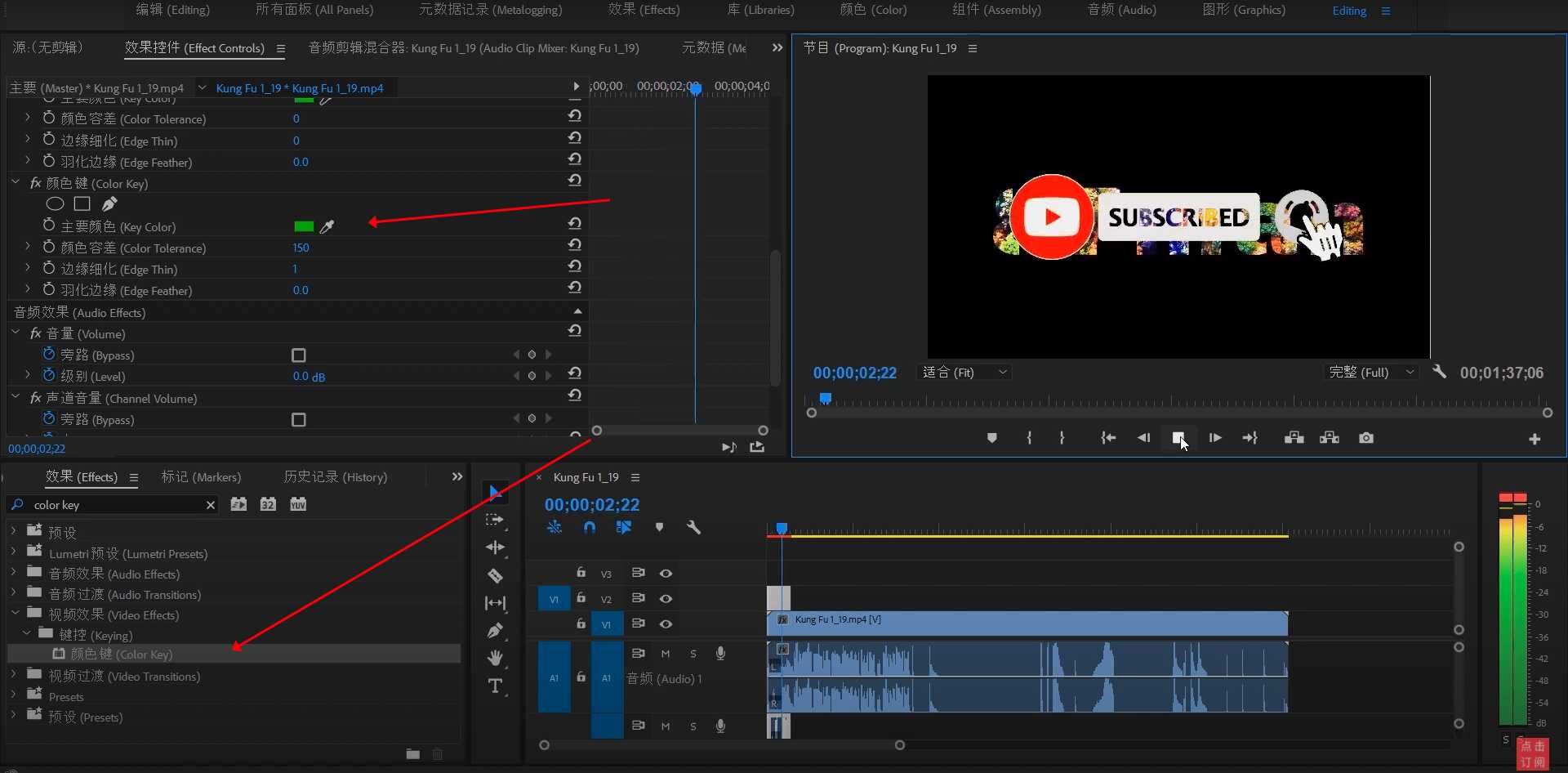The height and width of the screenshot is (773, 1568).
Task: Open Program monitor settings wrench
Action: click(x=1439, y=372)
